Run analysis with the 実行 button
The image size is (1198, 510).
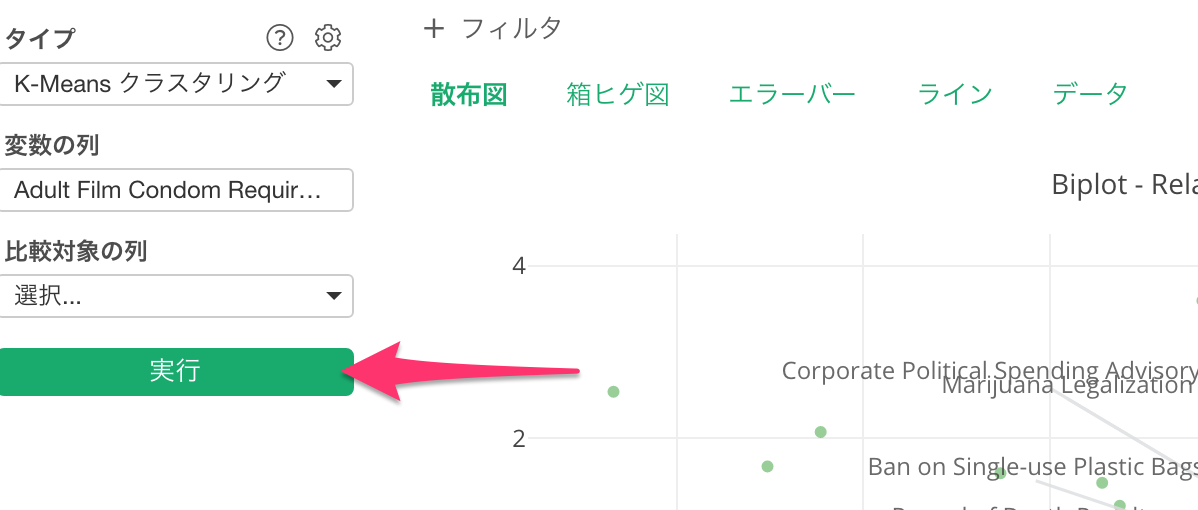point(176,372)
